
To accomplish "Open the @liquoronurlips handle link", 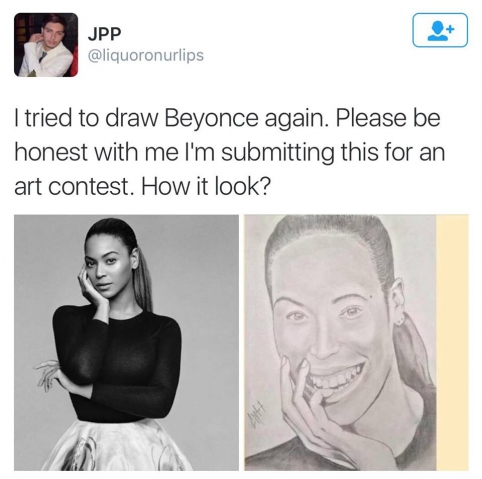I will [146, 55].
